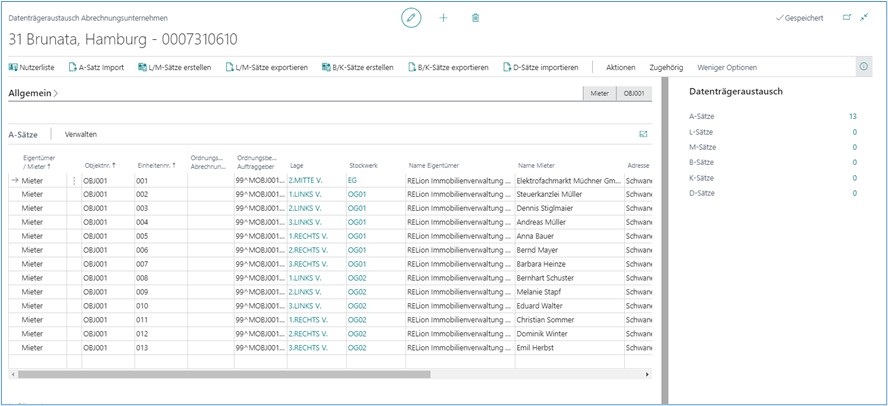Open row options for unit 001
This screenshot has height=406, width=888.
(73, 180)
